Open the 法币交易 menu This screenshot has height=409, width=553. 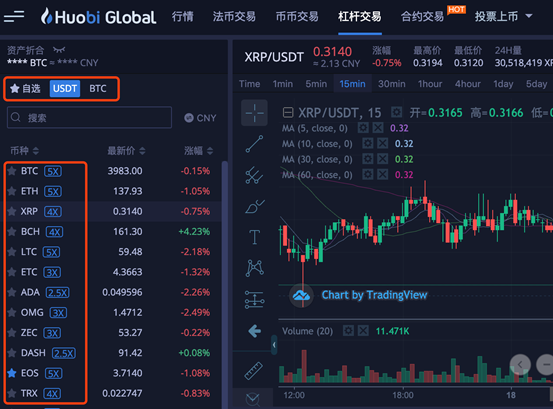pyautogui.click(x=234, y=16)
